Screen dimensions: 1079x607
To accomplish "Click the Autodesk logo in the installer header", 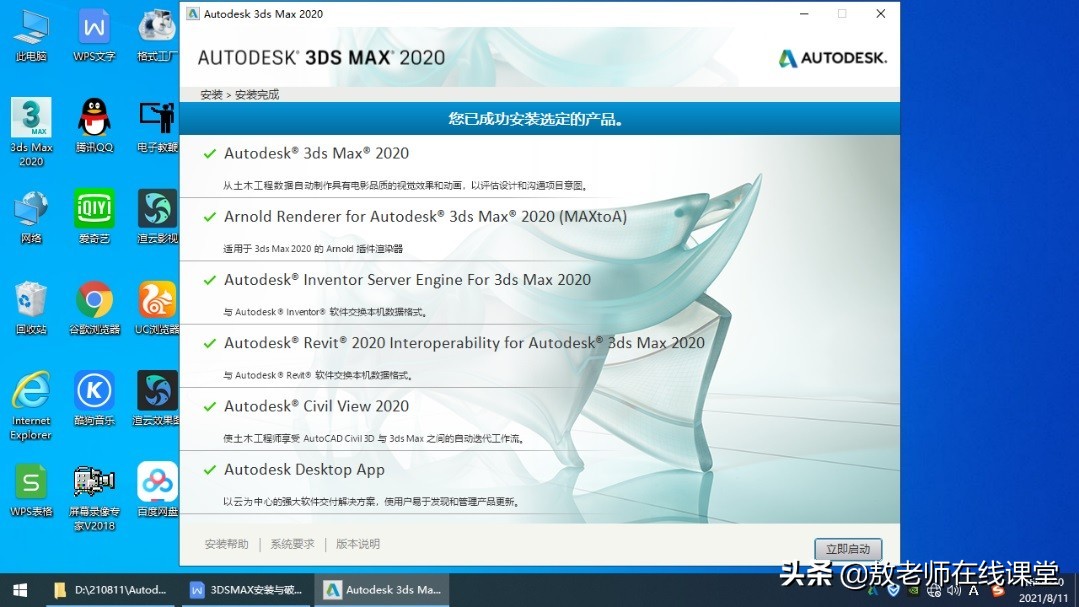I will [832, 58].
